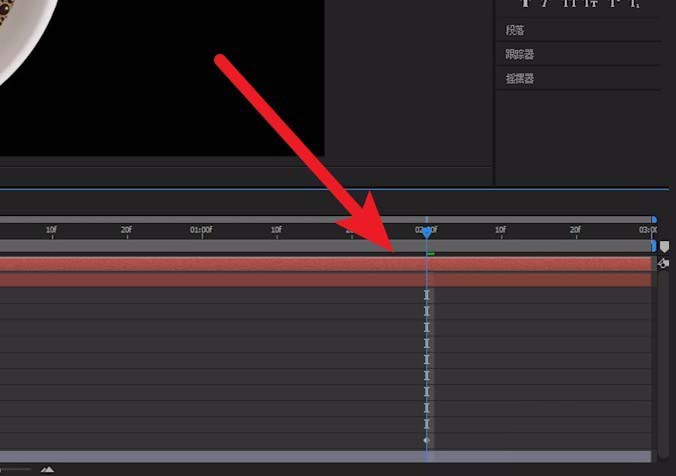Toggle faux bold text style
676x476 pixels.
[x=525, y=3]
